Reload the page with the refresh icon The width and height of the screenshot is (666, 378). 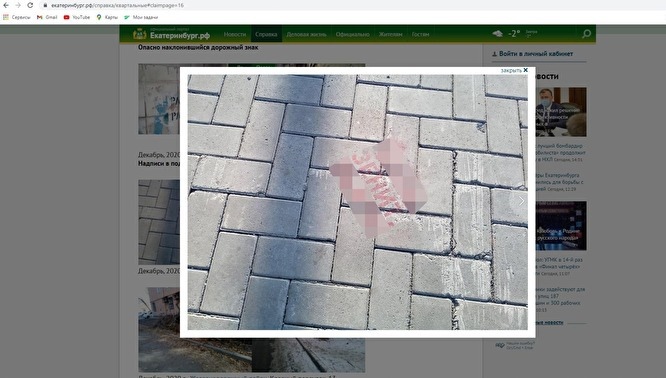coord(30,6)
